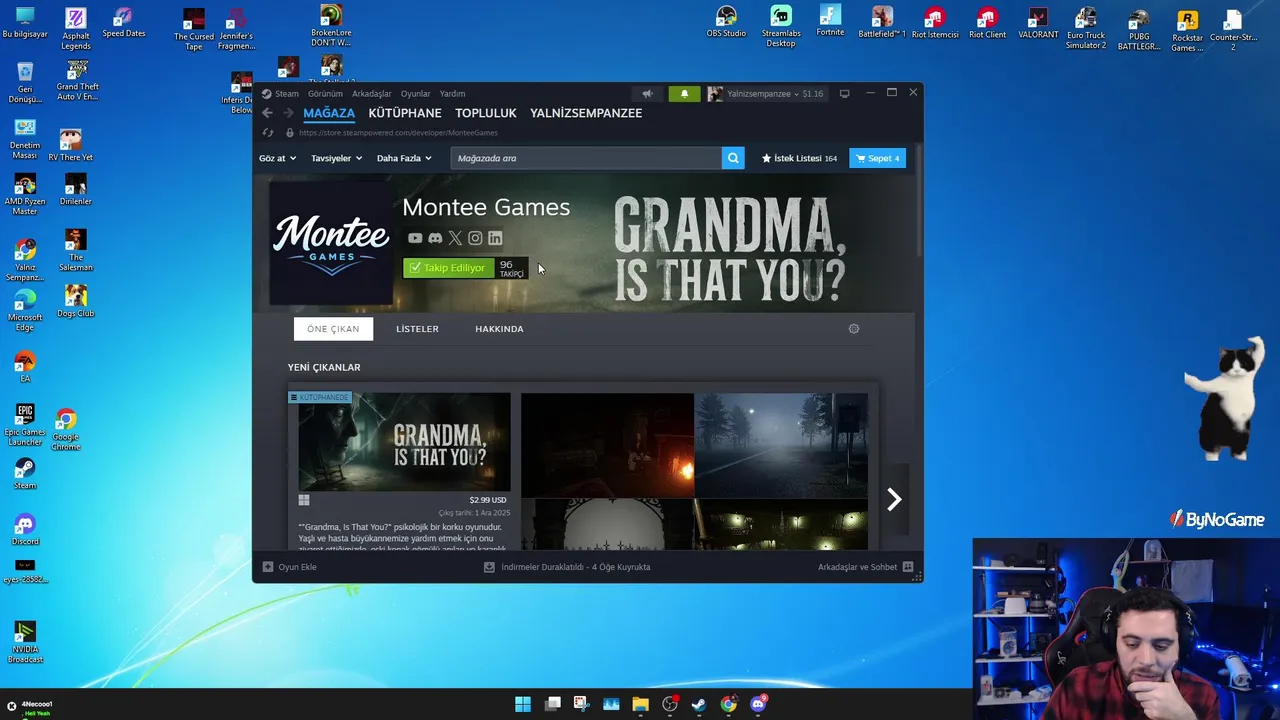
Task: Open the foggy forest screenshot thumbnail
Action: coord(781,445)
